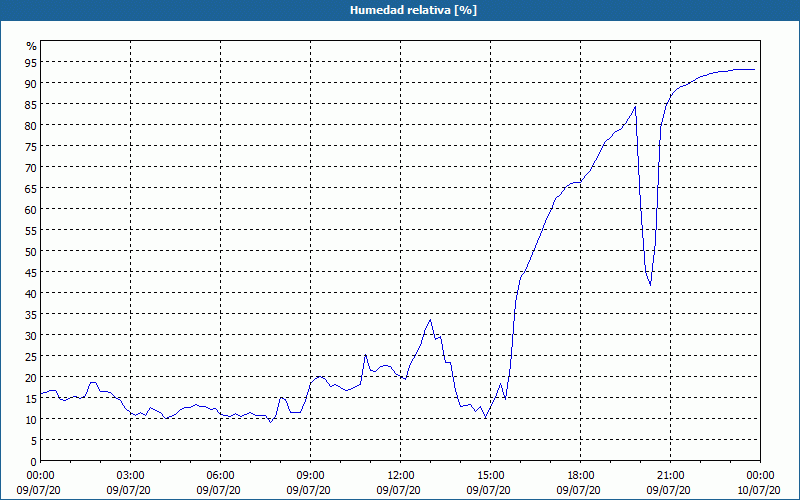Click the y-axis value '10'
This screenshot has height=500, width=800.
31,419
